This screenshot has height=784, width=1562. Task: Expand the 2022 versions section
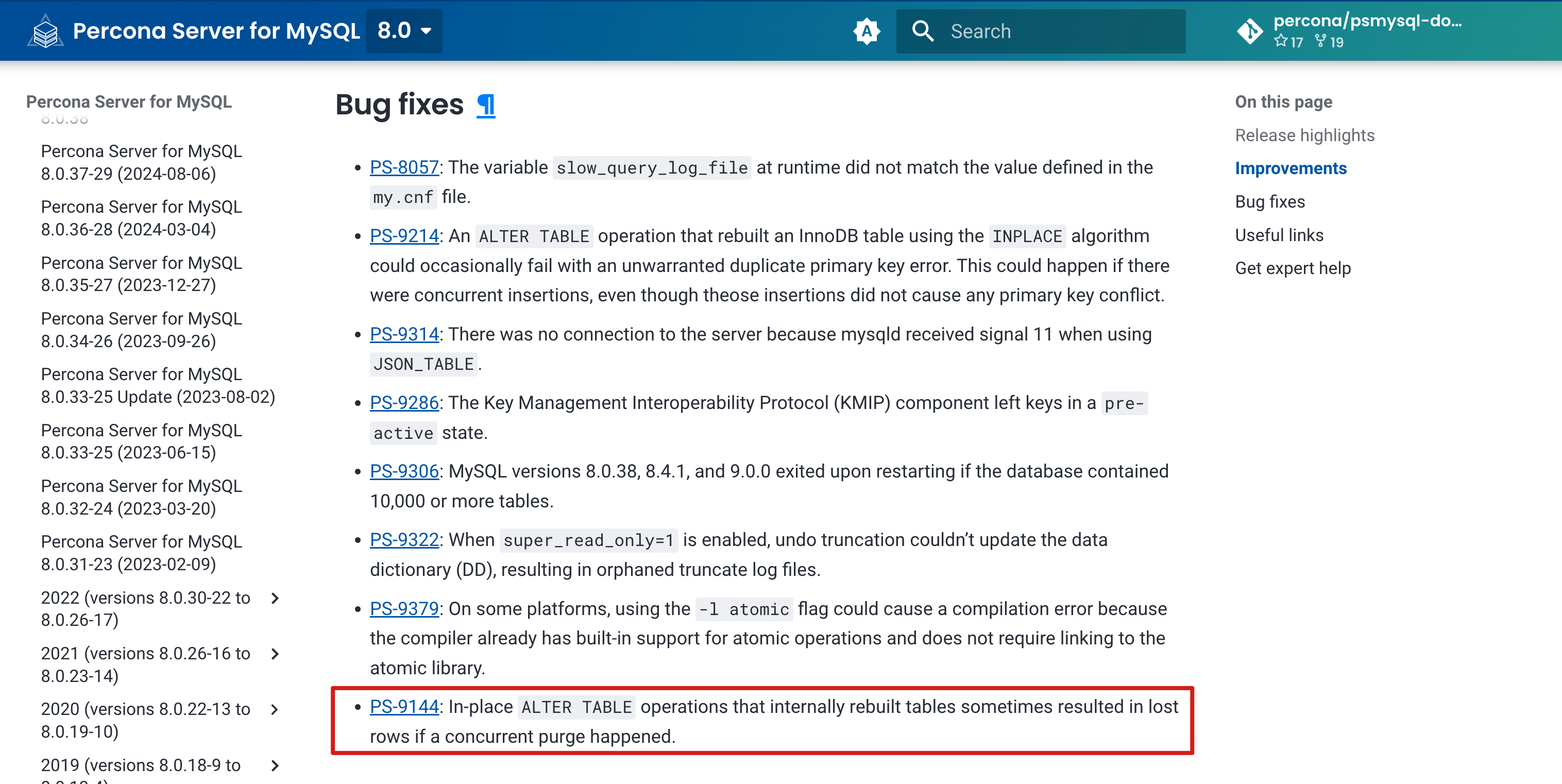pyautogui.click(x=275, y=598)
